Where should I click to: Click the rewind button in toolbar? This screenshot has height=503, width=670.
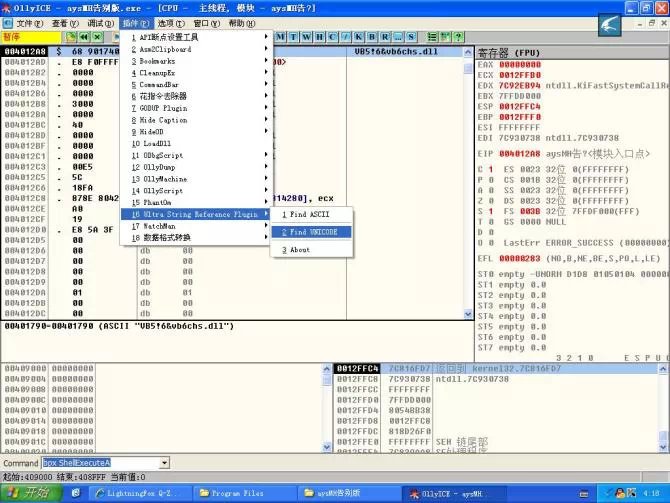pos(83,37)
